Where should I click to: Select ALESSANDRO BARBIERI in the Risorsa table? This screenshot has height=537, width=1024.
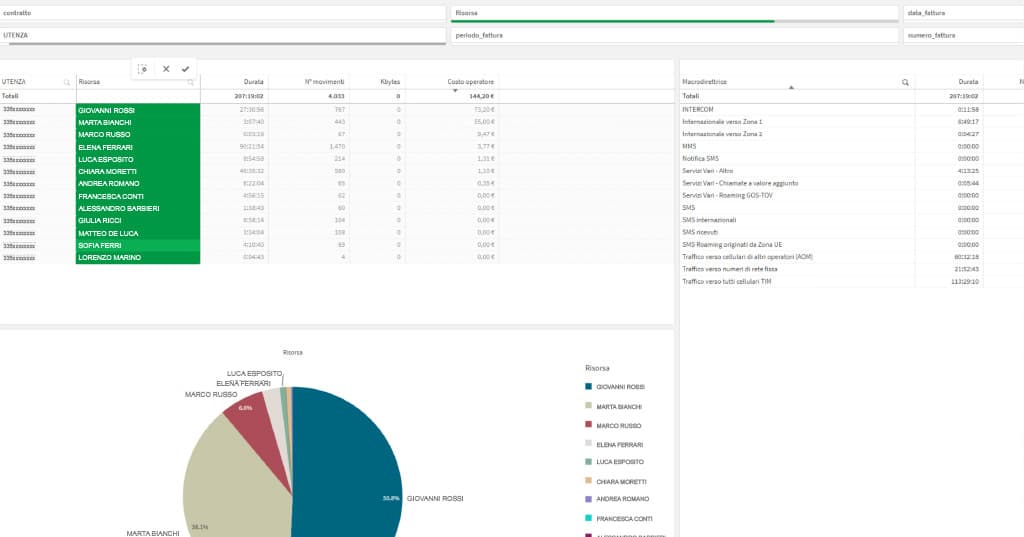click(138, 208)
